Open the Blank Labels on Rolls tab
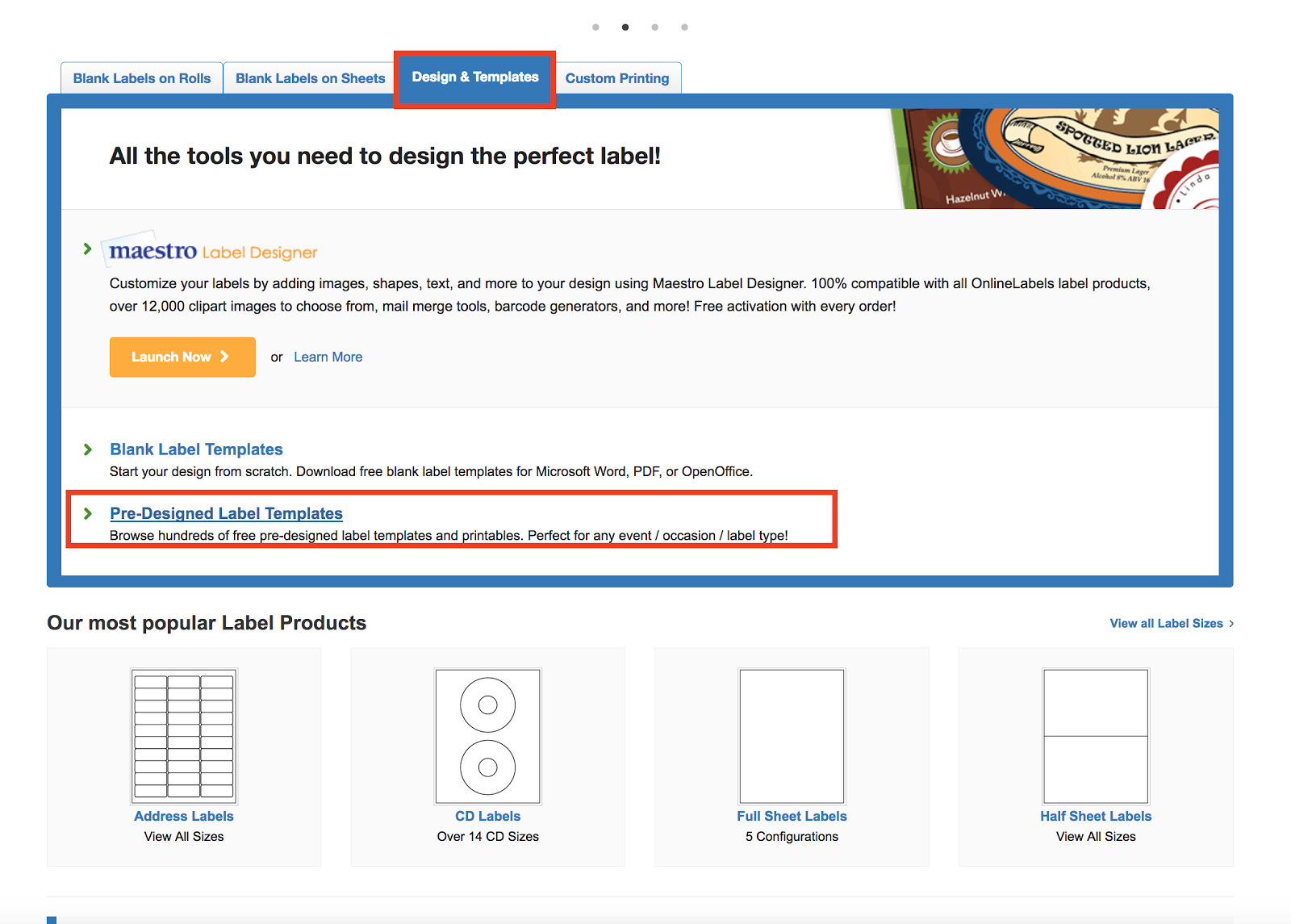 tap(142, 78)
